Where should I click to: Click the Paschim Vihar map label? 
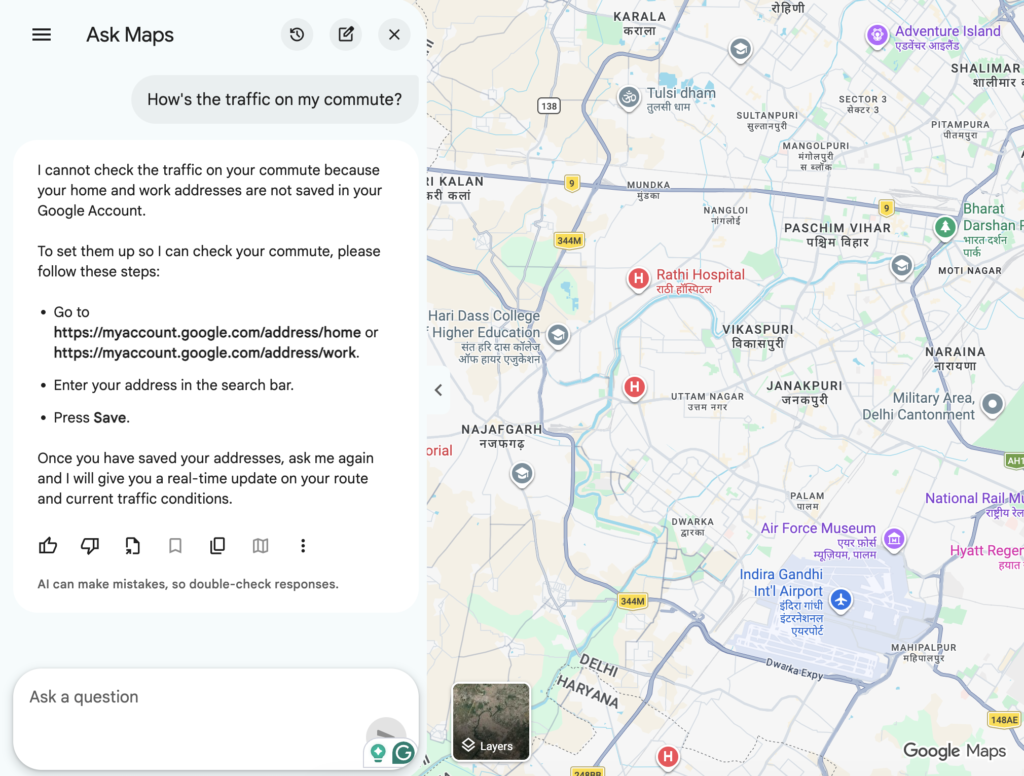(x=837, y=234)
